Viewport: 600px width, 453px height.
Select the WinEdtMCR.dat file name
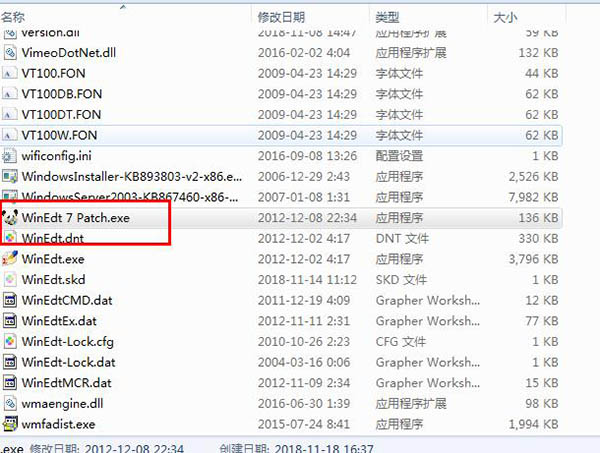tap(66, 383)
